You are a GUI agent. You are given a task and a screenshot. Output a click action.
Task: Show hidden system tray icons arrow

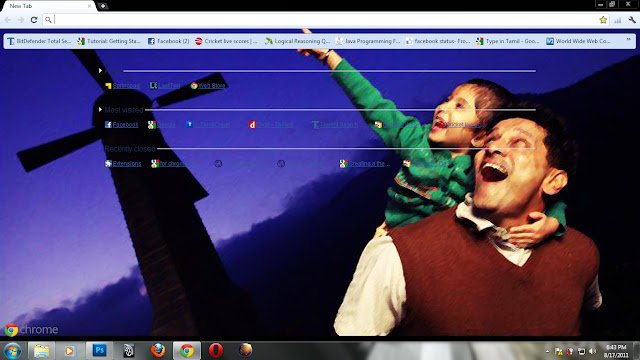pyautogui.click(x=547, y=351)
